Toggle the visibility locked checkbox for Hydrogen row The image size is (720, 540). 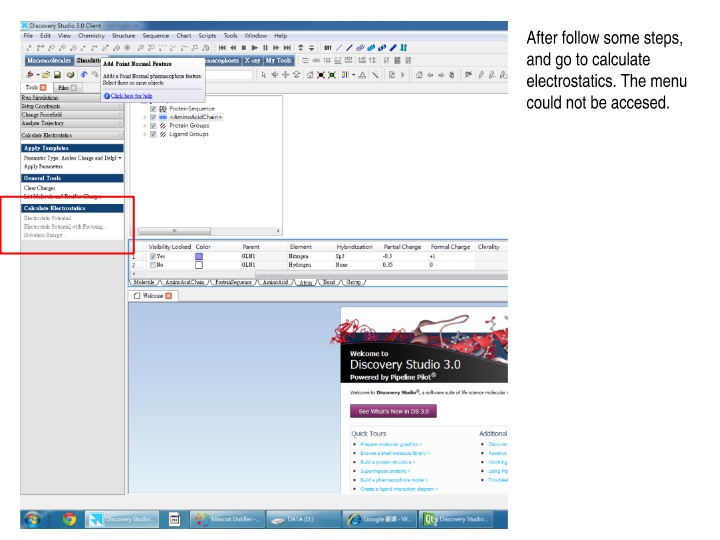[152, 265]
